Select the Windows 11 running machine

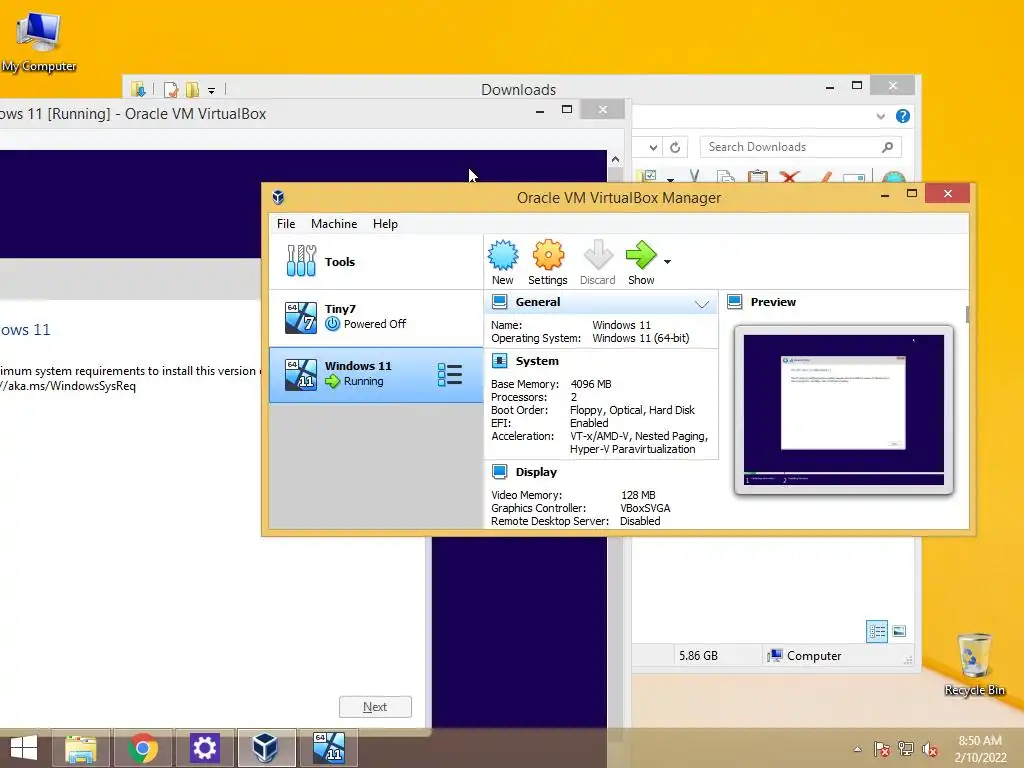[x=376, y=374]
